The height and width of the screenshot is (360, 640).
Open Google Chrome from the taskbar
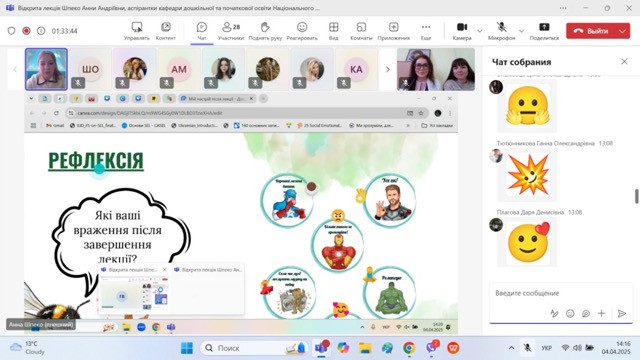pyautogui.click(x=409, y=348)
